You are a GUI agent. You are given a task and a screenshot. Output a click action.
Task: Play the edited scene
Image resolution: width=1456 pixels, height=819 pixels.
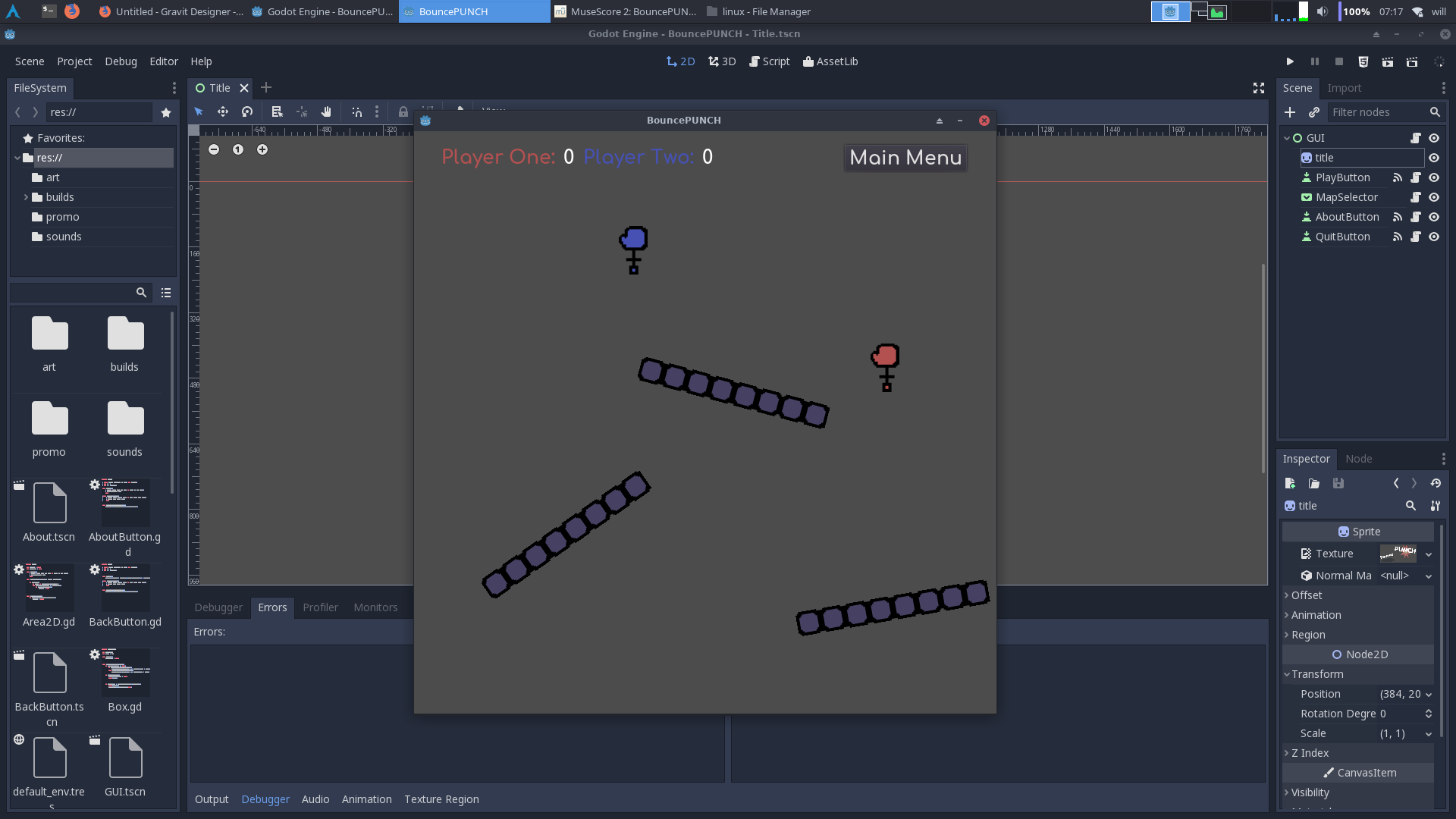[1388, 61]
